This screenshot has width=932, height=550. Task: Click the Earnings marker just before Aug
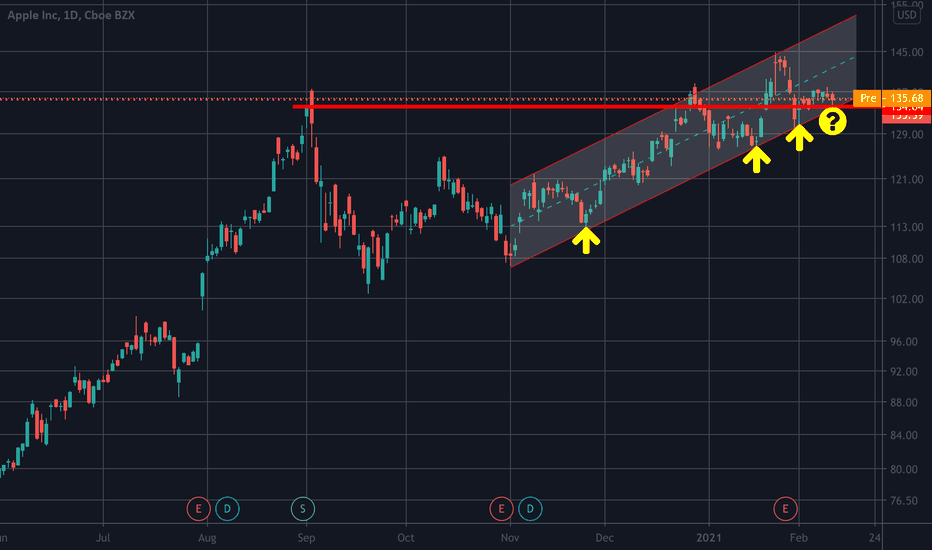pyautogui.click(x=199, y=509)
